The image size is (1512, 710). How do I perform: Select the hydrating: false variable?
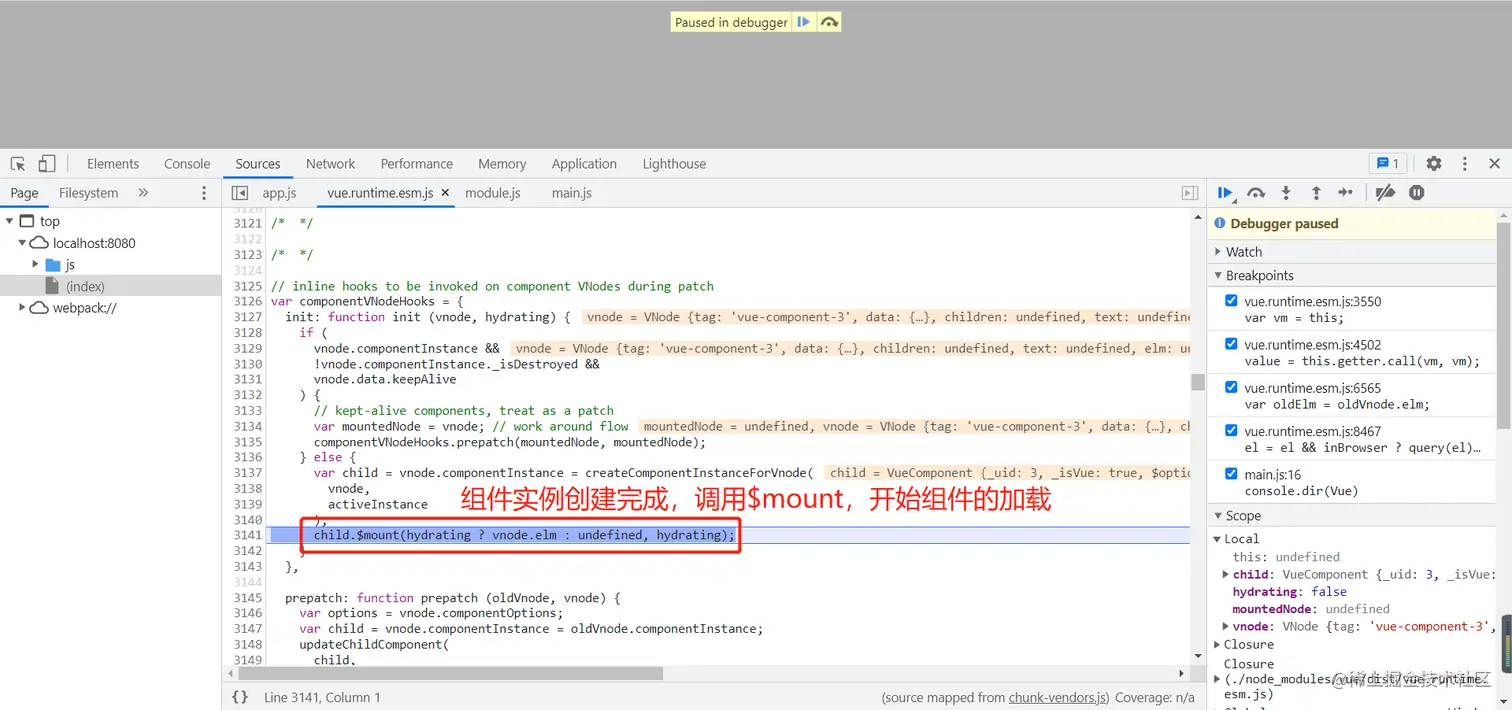coord(1289,592)
